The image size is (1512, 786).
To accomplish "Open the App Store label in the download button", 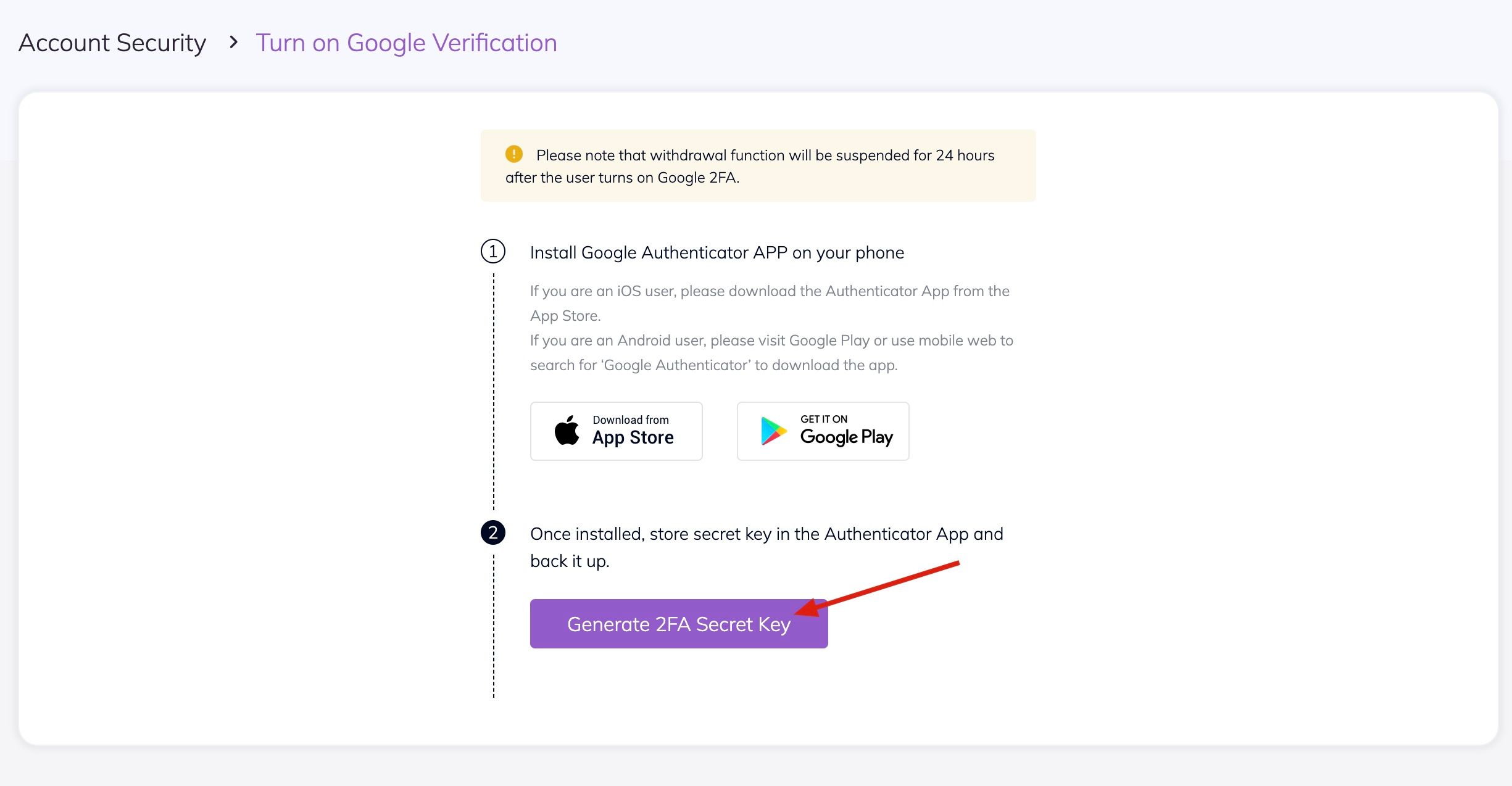I will point(633,437).
